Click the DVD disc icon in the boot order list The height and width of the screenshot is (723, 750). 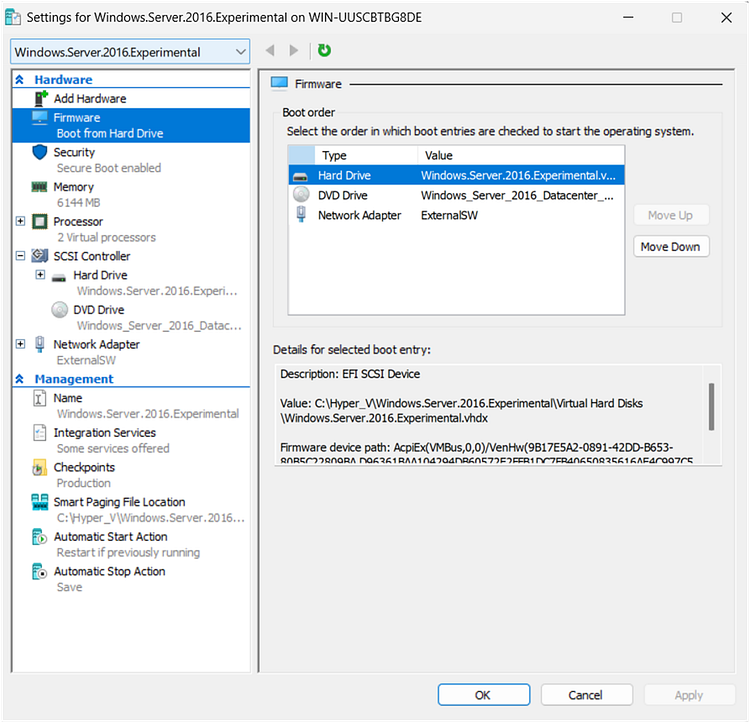(301, 195)
